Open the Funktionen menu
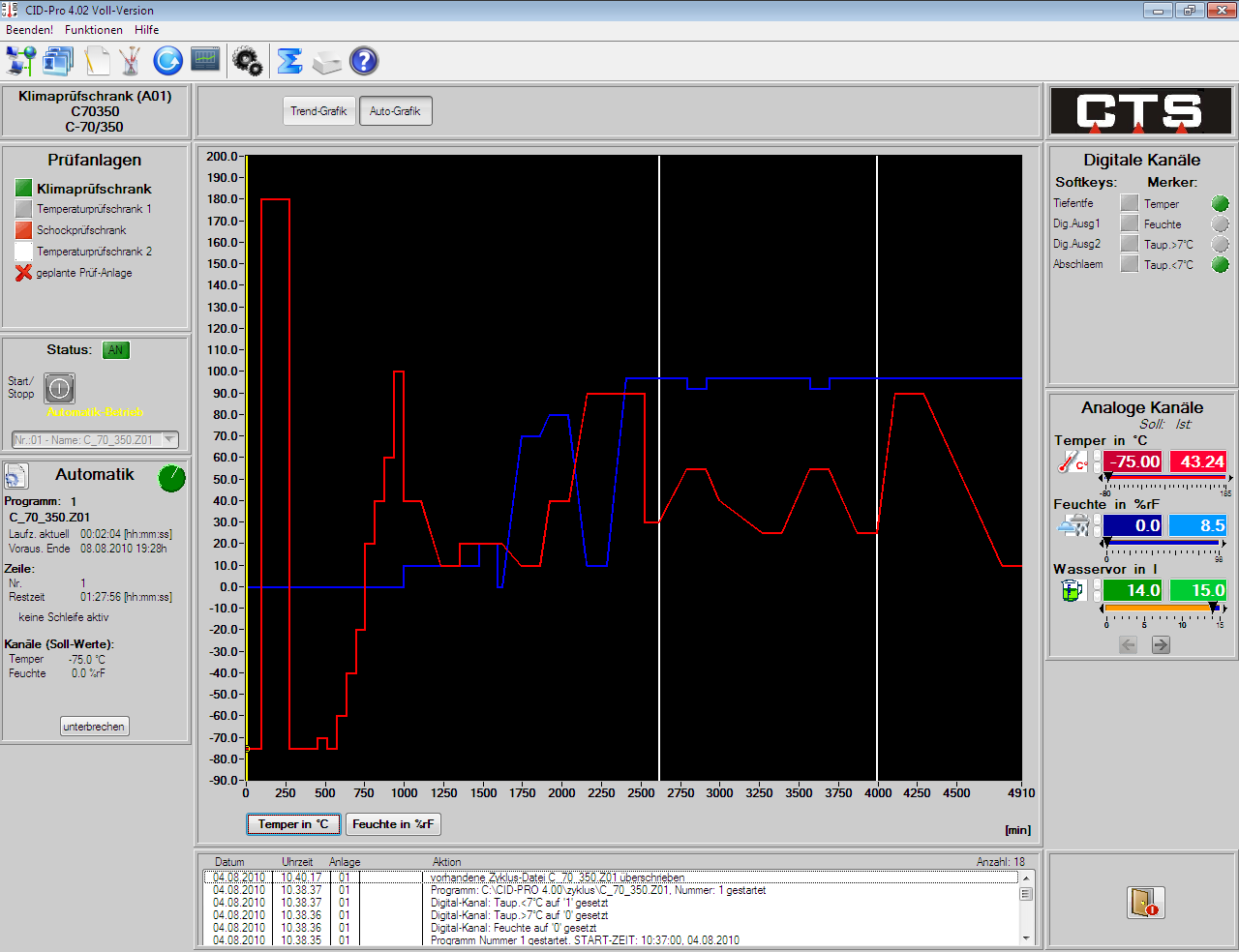The image size is (1239, 952). point(94,30)
